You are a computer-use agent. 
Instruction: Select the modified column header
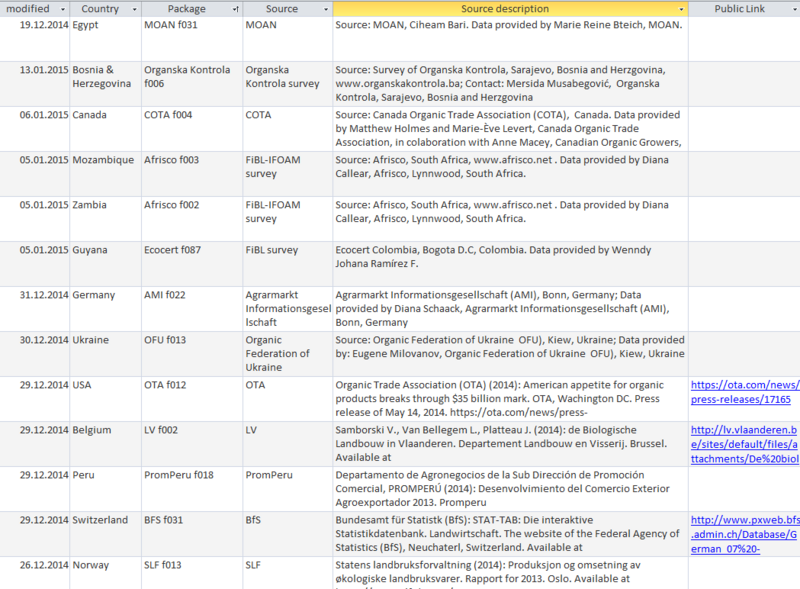pyautogui.click(x=34, y=9)
